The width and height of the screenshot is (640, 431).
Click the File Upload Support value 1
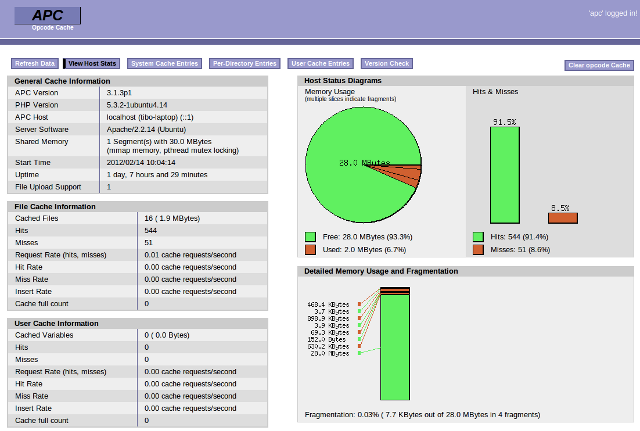tap(109, 187)
